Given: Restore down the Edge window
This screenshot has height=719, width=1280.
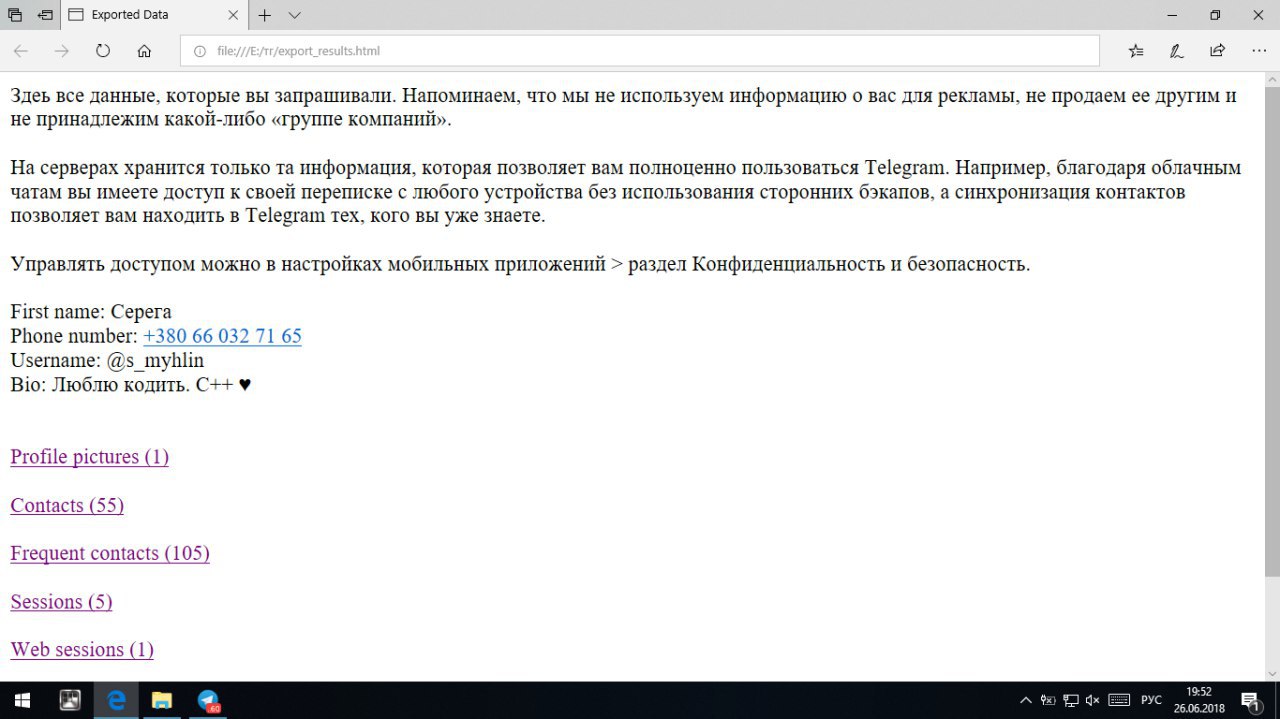Looking at the screenshot, I should (x=1215, y=15).
